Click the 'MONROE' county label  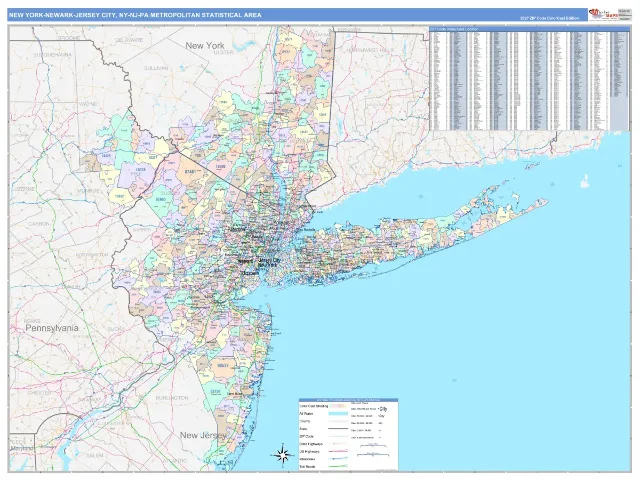[x=89, y=191]
